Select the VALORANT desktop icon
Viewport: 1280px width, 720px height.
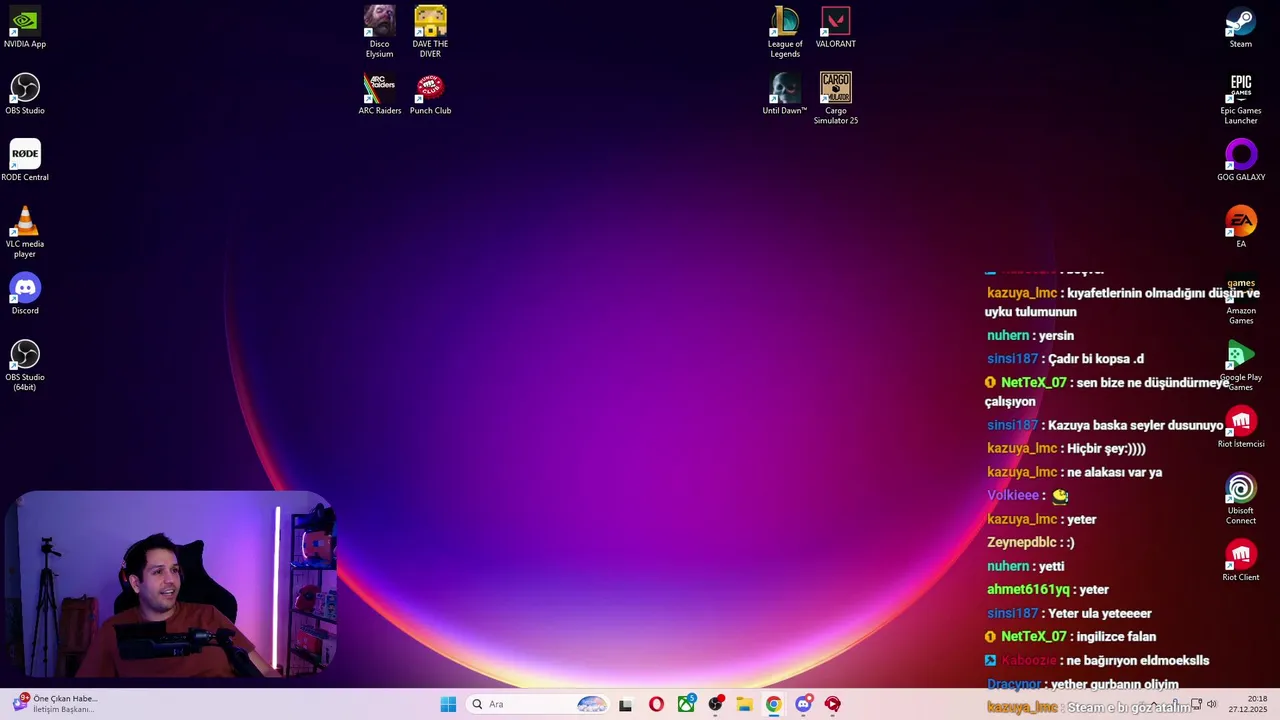click(835, 28)
